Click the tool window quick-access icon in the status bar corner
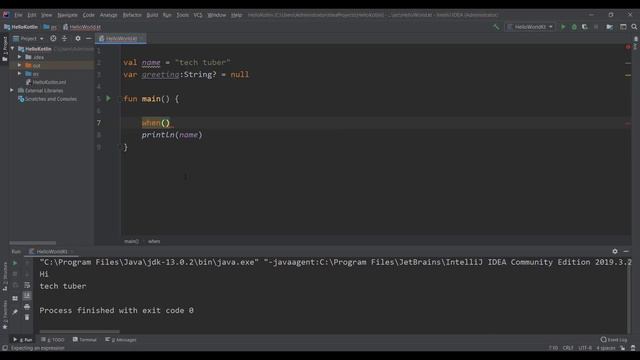Image resolution: width=640 pixels, height=360 pixels. point(5,348)
